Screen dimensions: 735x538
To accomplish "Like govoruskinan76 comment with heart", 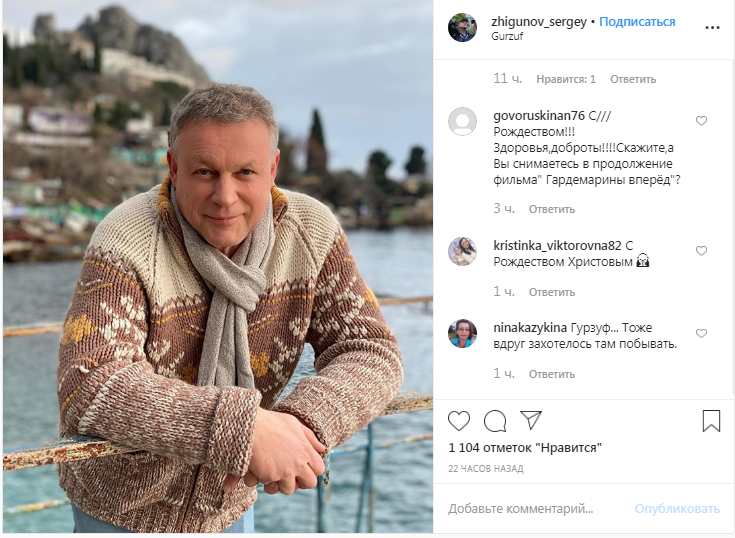I will point(701,121).
